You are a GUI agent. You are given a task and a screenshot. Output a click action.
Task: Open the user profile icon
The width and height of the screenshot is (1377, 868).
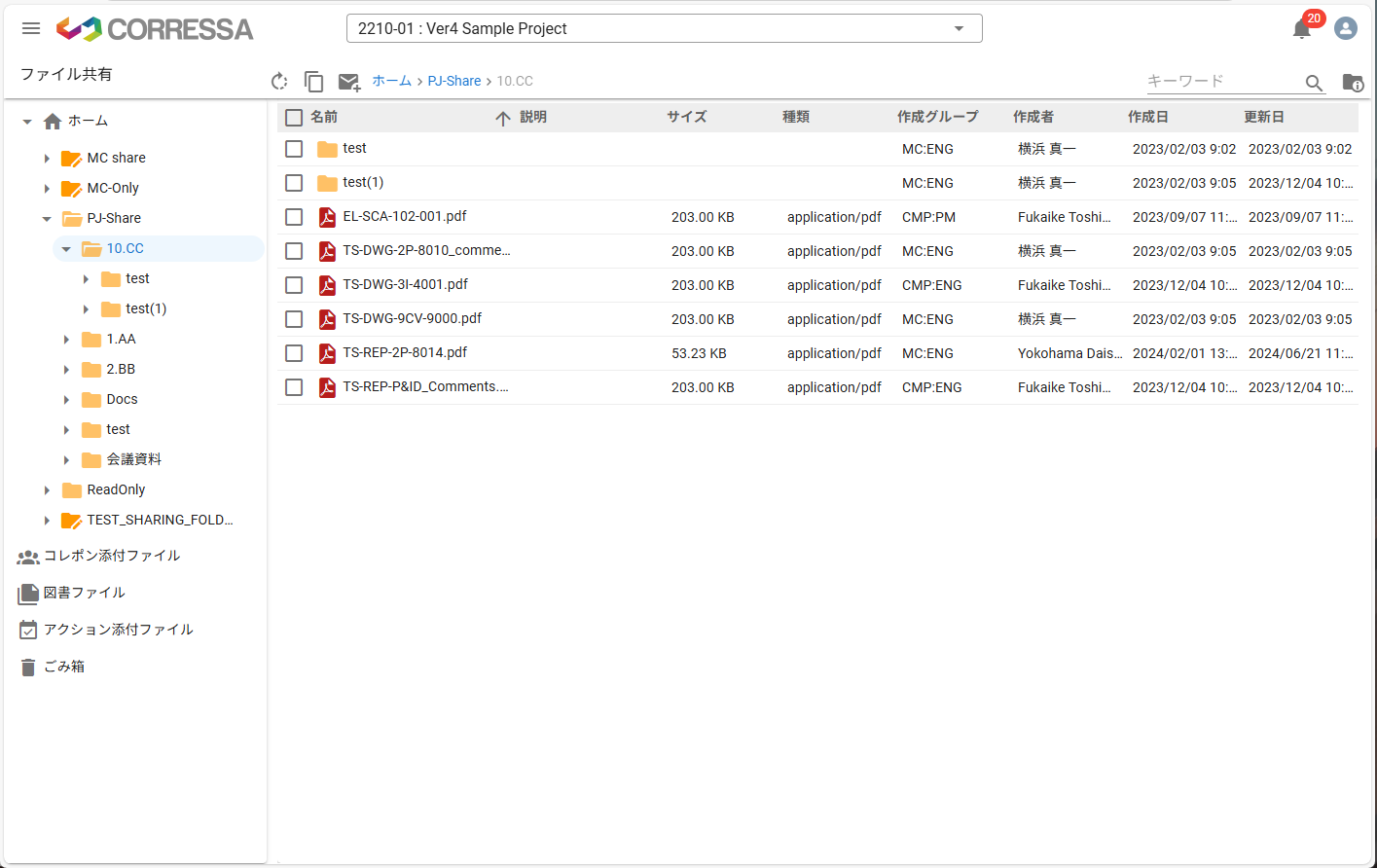tap(1346, 28)
